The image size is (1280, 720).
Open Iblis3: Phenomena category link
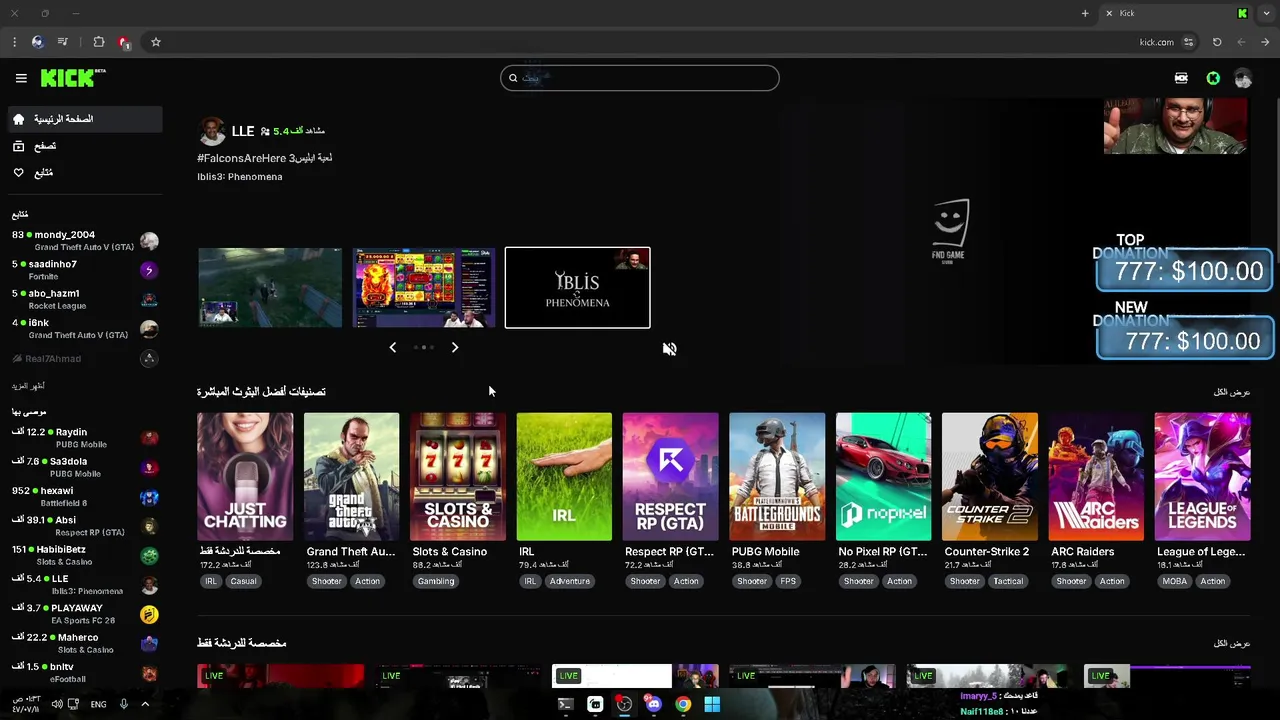point(240,177)
